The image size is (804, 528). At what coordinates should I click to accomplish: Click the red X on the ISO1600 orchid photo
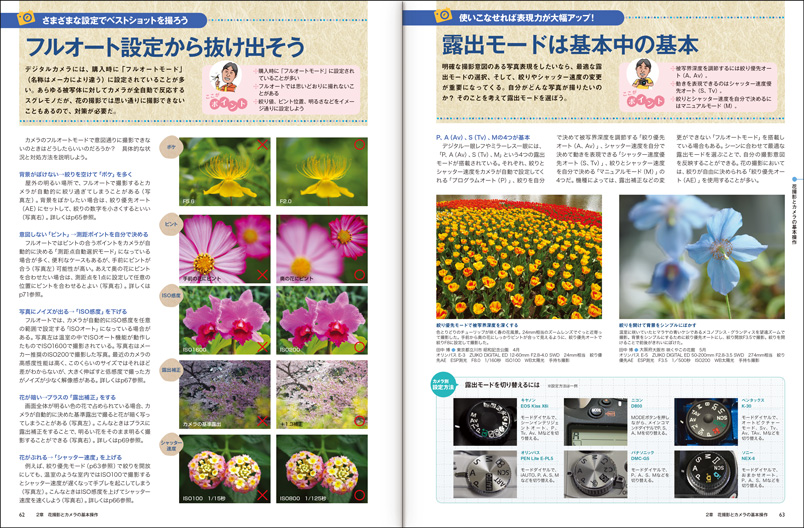click(x=262, y=347)
